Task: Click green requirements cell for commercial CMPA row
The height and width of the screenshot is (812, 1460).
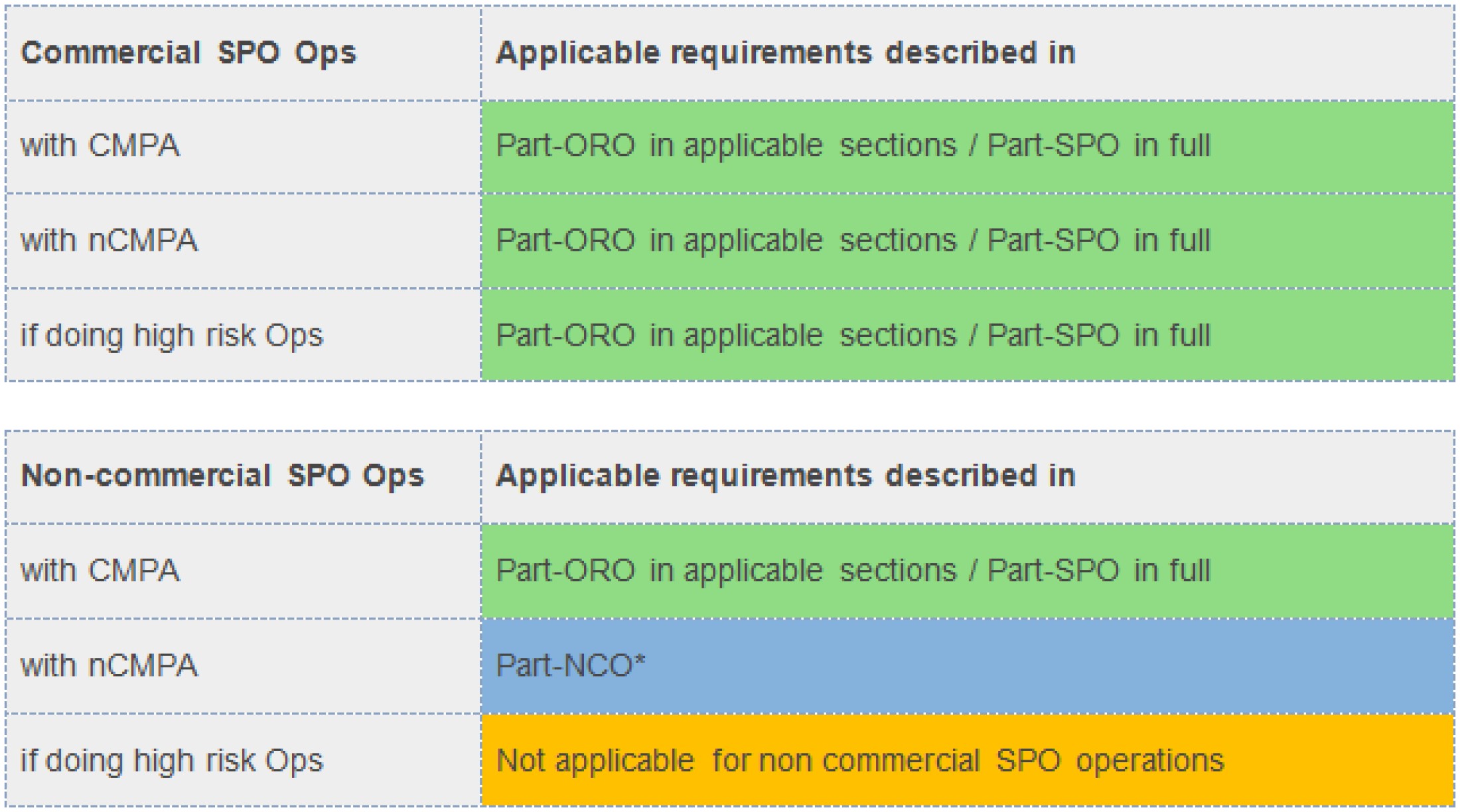Action: pyautogui.click(x=968, y=147)
